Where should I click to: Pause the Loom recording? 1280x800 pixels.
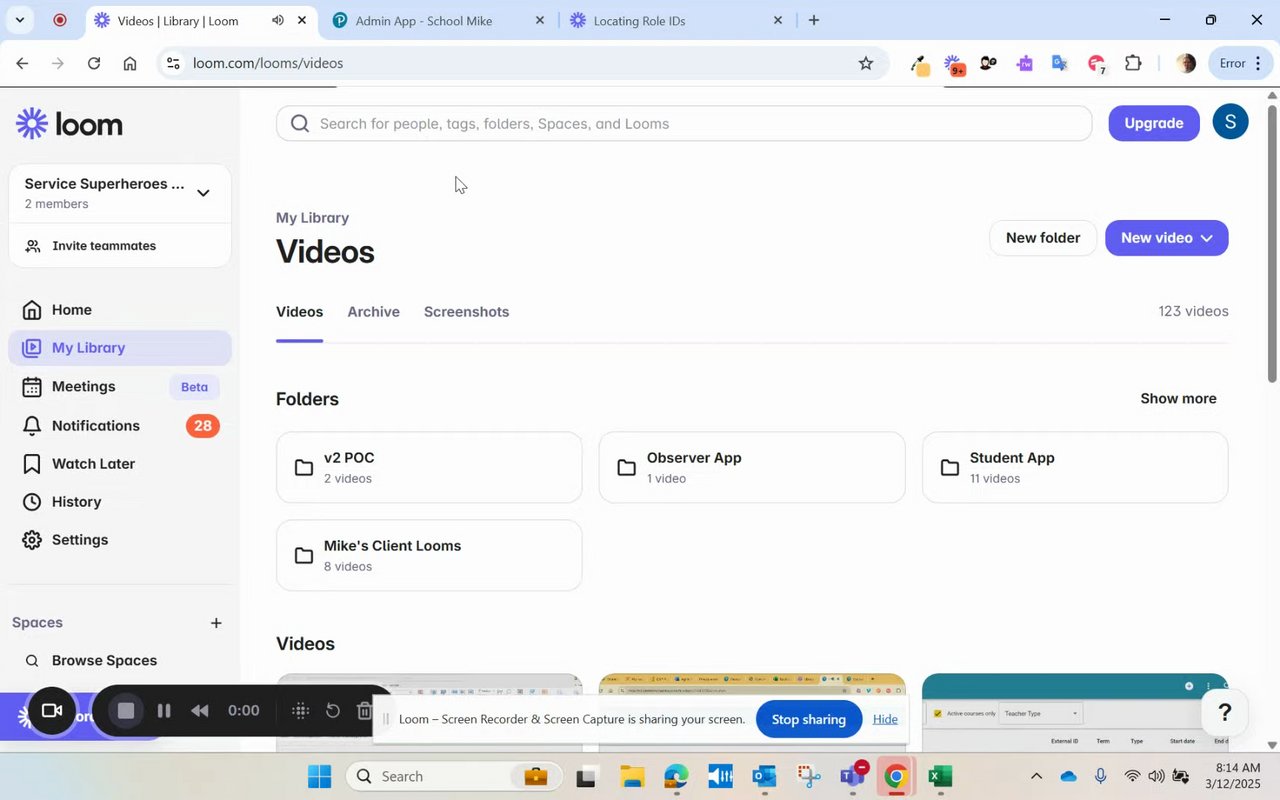click(164, 711)
